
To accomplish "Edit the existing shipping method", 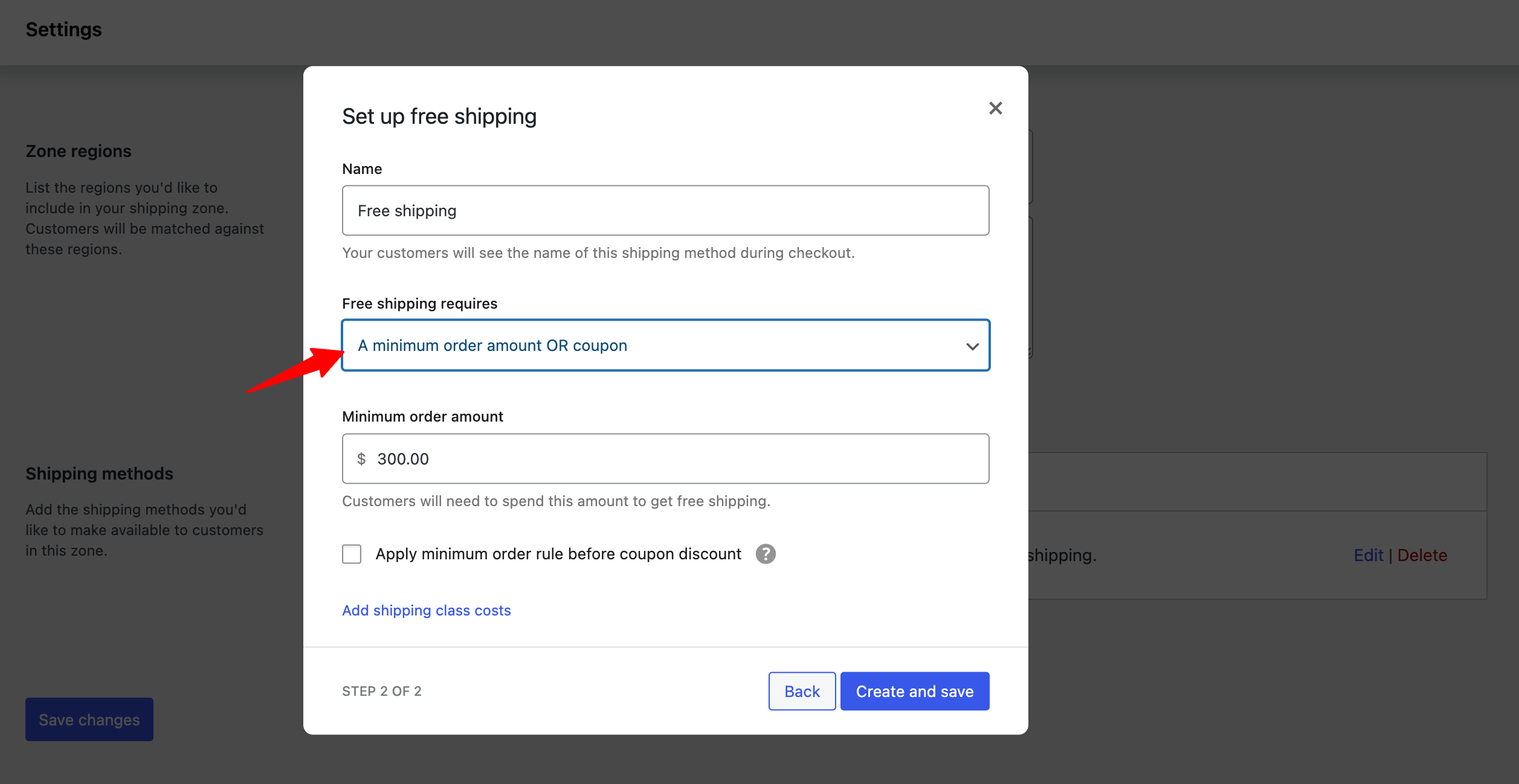I will click(x=1369, y=555).
